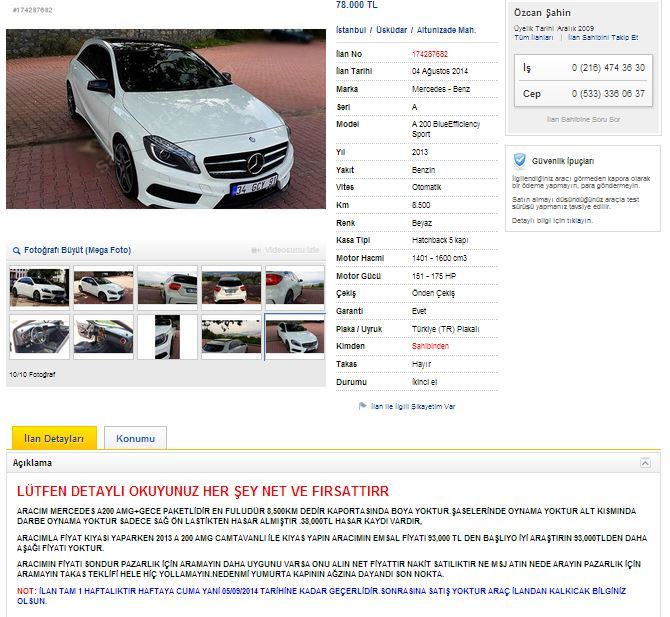Click İlan Sahibine Soru Sor
The image size is (670, 617).
pos(583,119)
